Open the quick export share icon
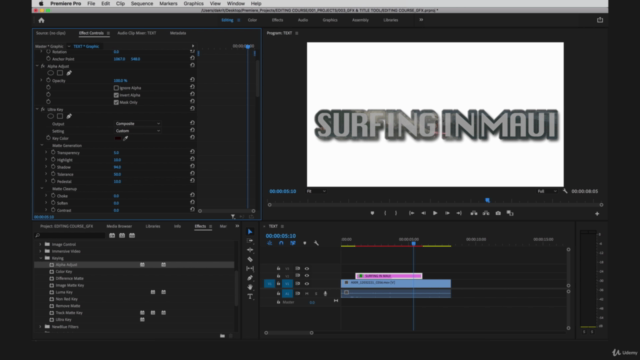Screen dimensions: 640x360 click(x=600, y=20)
